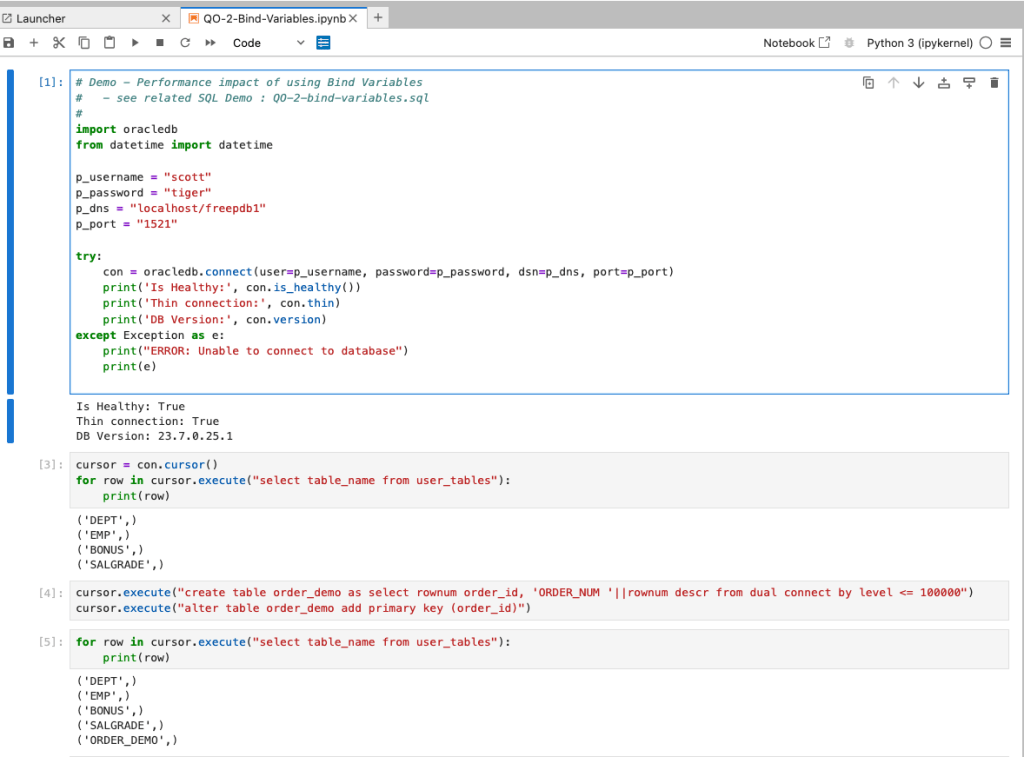Duplicate the active cell using the cell toolbar
The width and height of the screenshot is (1024, 757).
[868, 83]
